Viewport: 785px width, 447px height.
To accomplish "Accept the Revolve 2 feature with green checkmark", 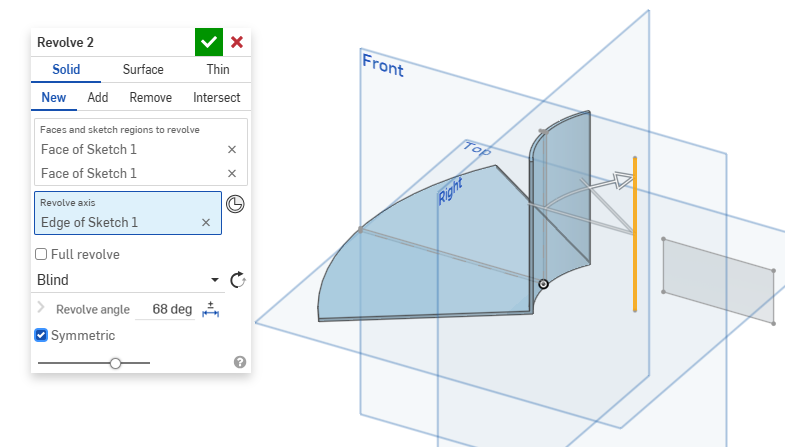I will (x=209, y=42).
